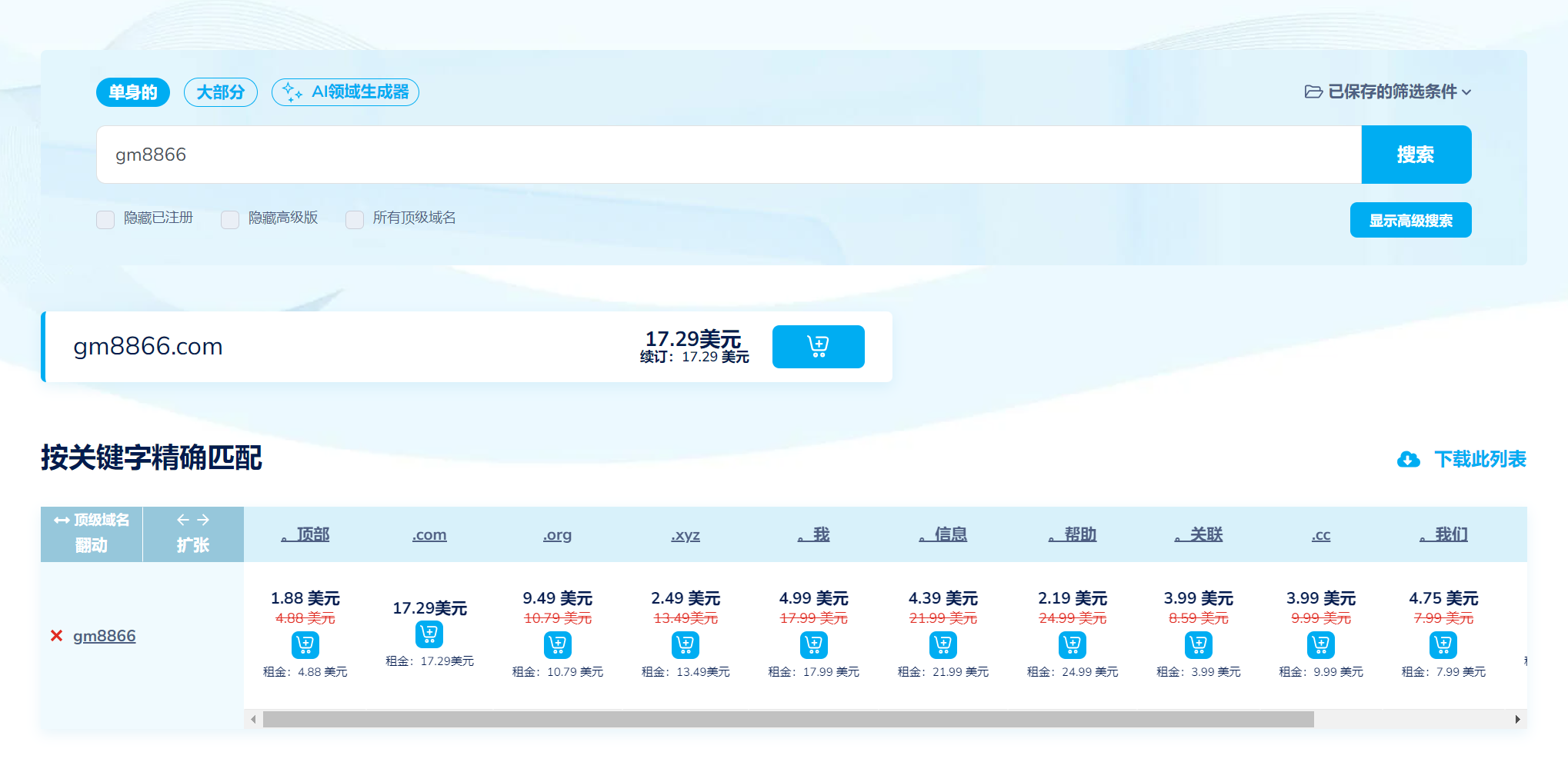Screen dimensions: 1568x762
Task: Click the .com column header link
Action: pos(429,534)
